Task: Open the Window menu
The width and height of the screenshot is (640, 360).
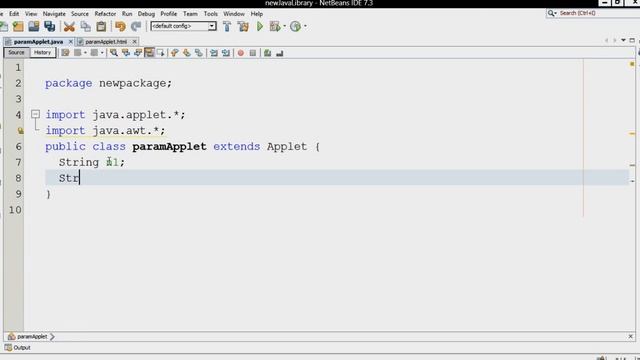Action: click(234, 14)
